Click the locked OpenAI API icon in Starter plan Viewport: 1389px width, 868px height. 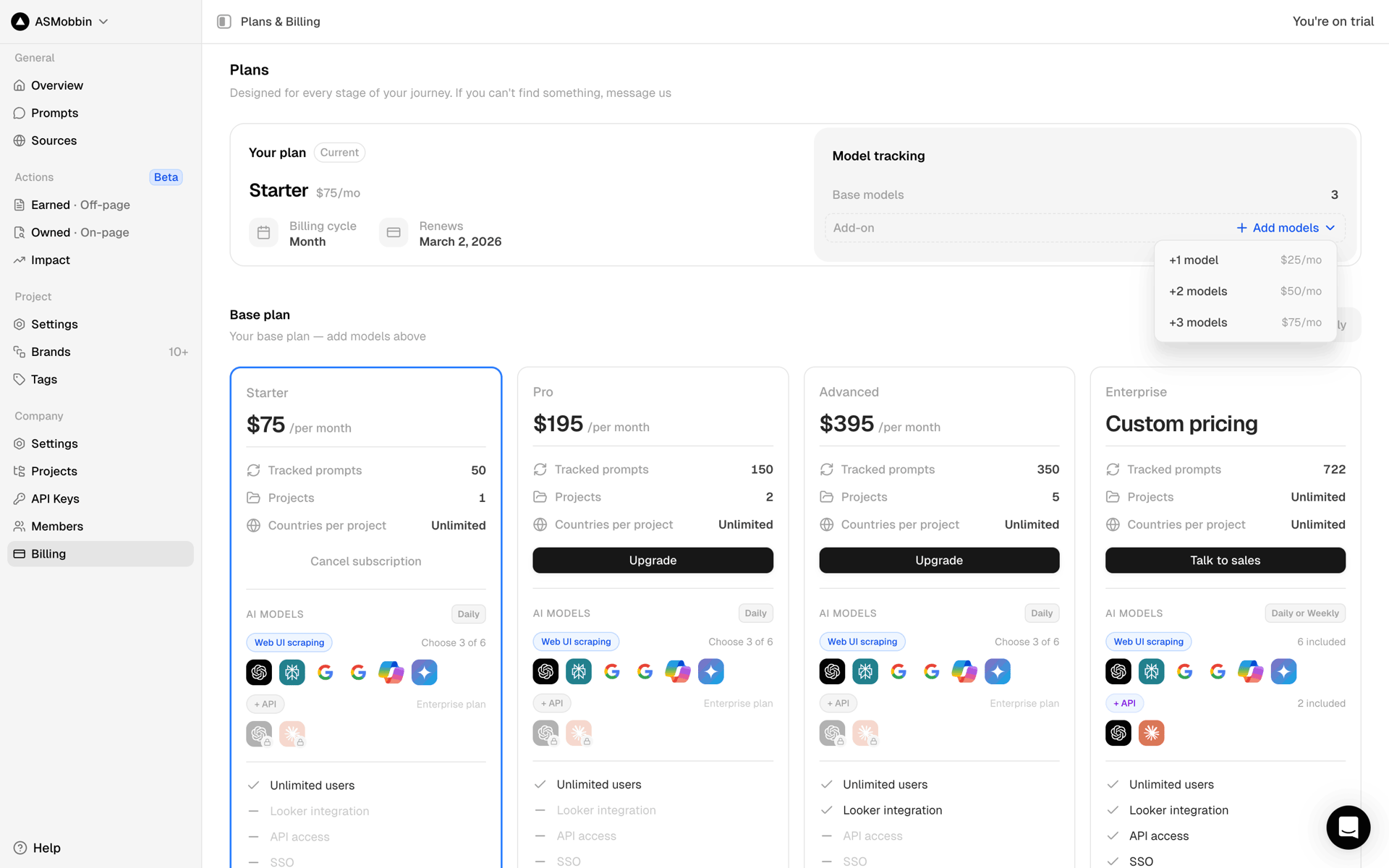(x=259, y=734)
